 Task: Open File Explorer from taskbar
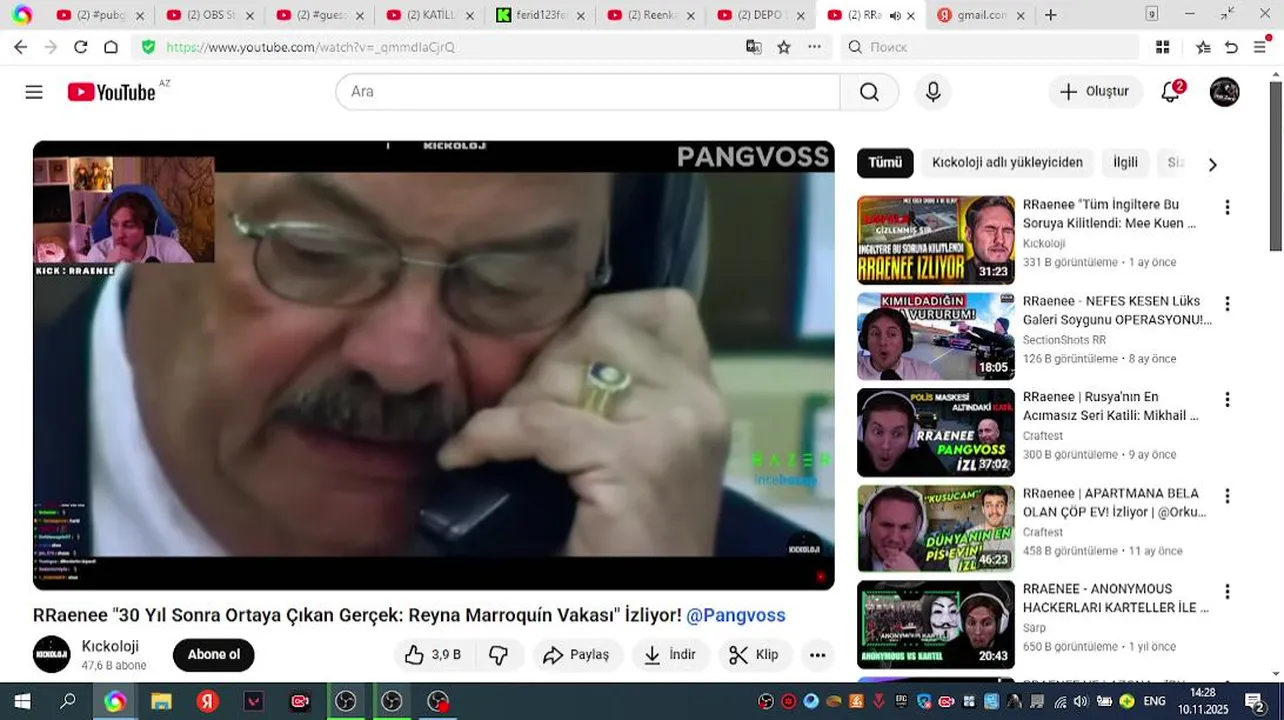pyautogui.click(x=161, y=702)
